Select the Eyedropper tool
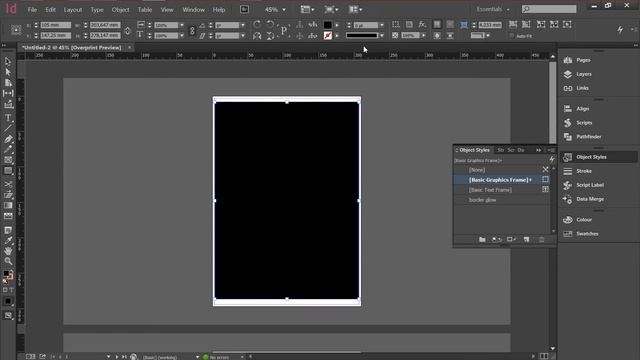Screen dimensions: 640x360 click(x=8, y=240)
